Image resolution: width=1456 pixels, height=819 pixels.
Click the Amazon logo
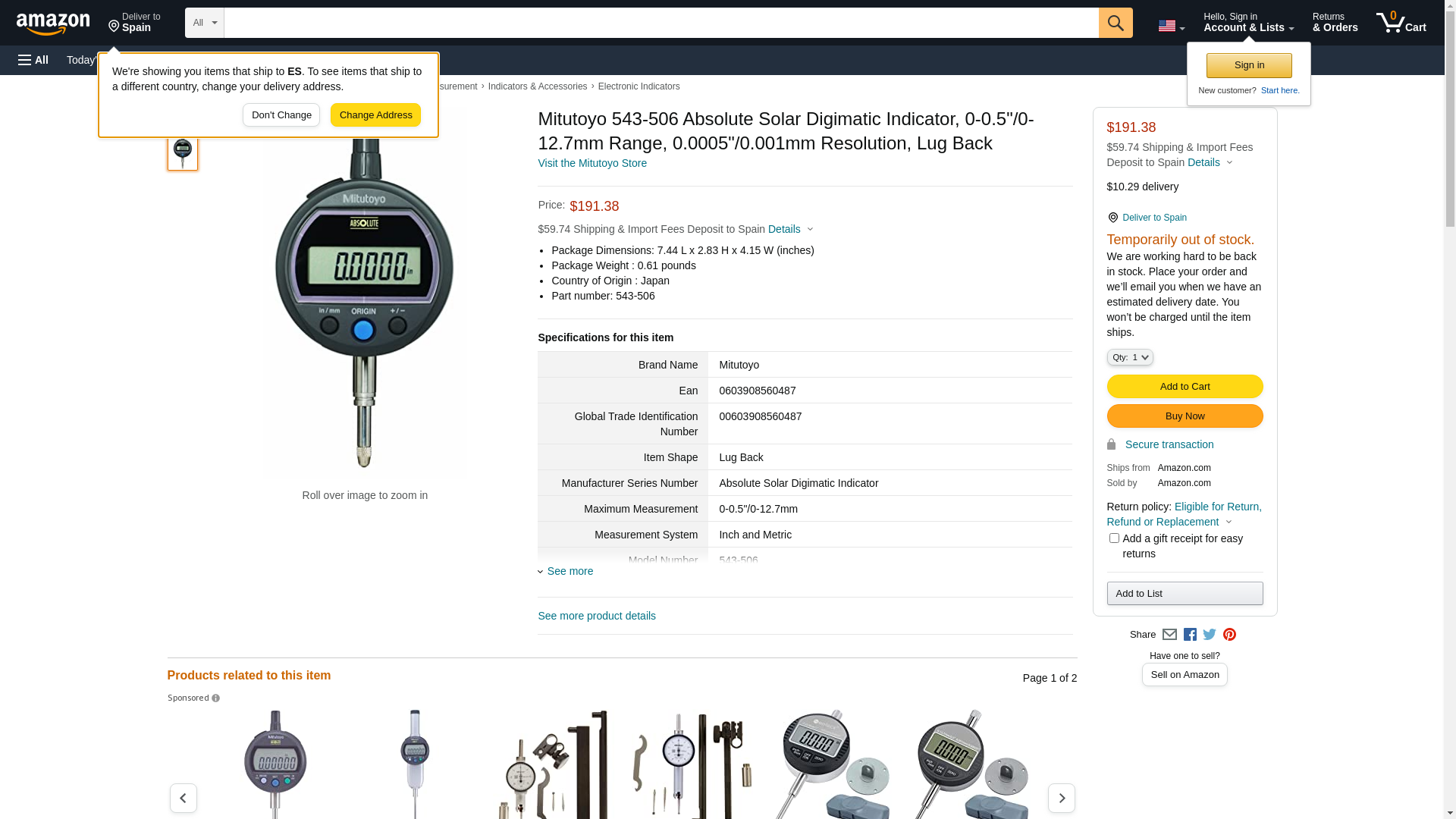coord(53,24)
